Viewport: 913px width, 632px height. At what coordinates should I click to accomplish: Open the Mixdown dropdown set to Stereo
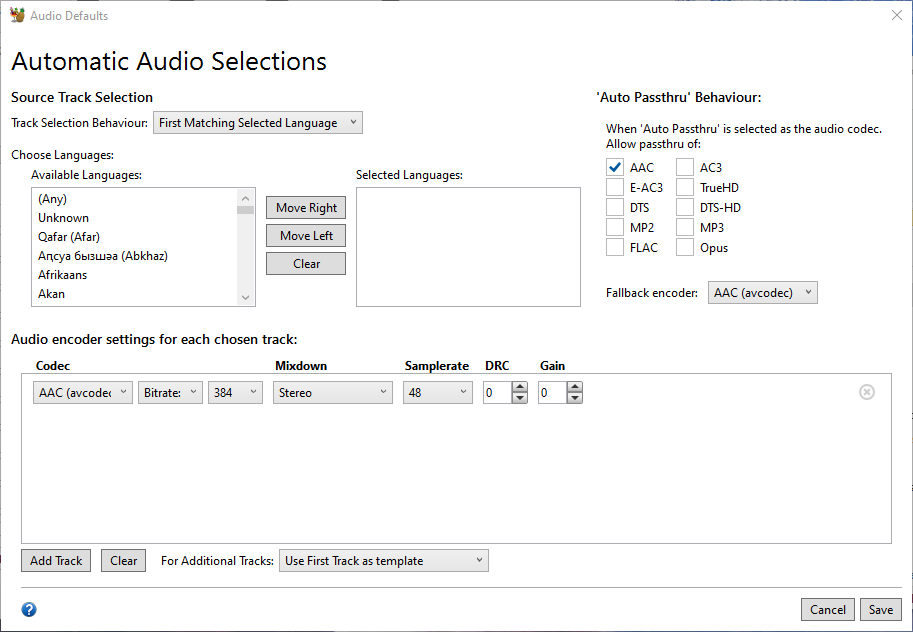click(332, 393)
